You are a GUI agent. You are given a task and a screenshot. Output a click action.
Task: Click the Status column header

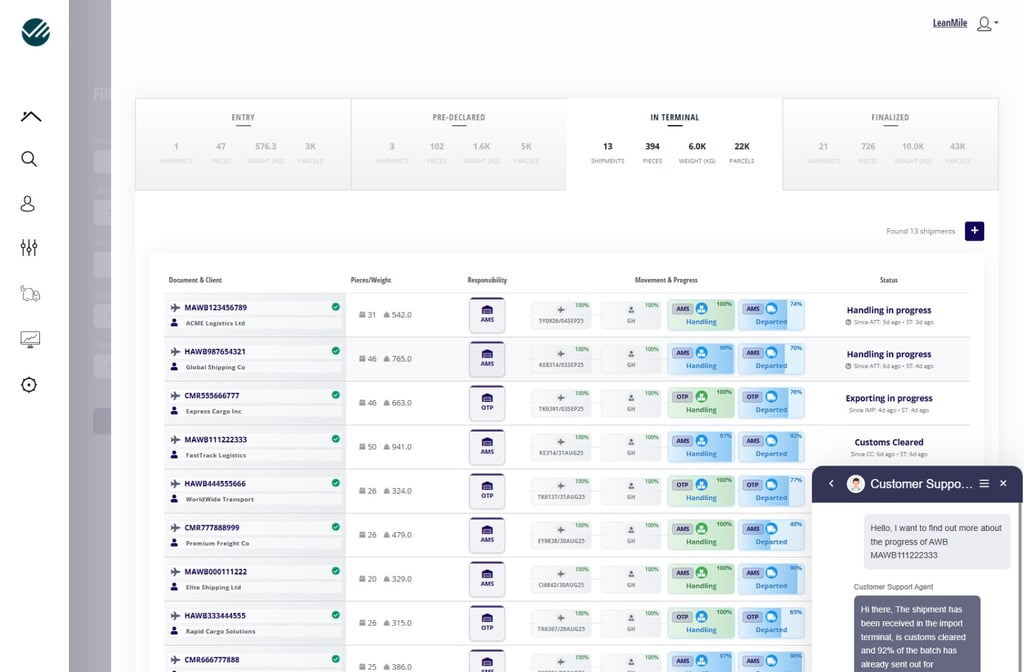click(889, 280)
